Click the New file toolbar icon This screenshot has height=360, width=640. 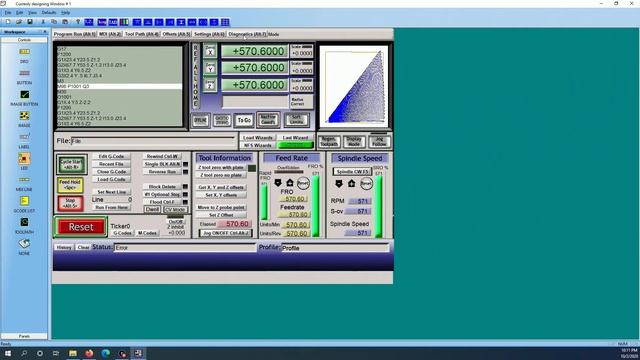tap(8, 22)
